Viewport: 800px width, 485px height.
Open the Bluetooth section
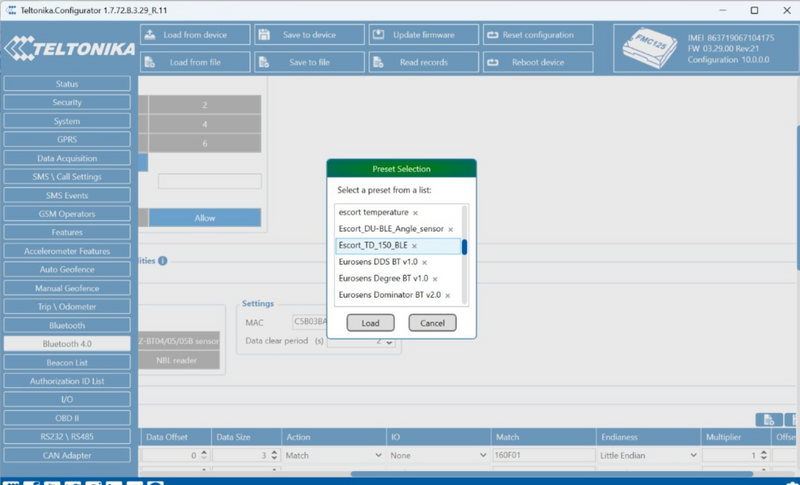(67, 325)
